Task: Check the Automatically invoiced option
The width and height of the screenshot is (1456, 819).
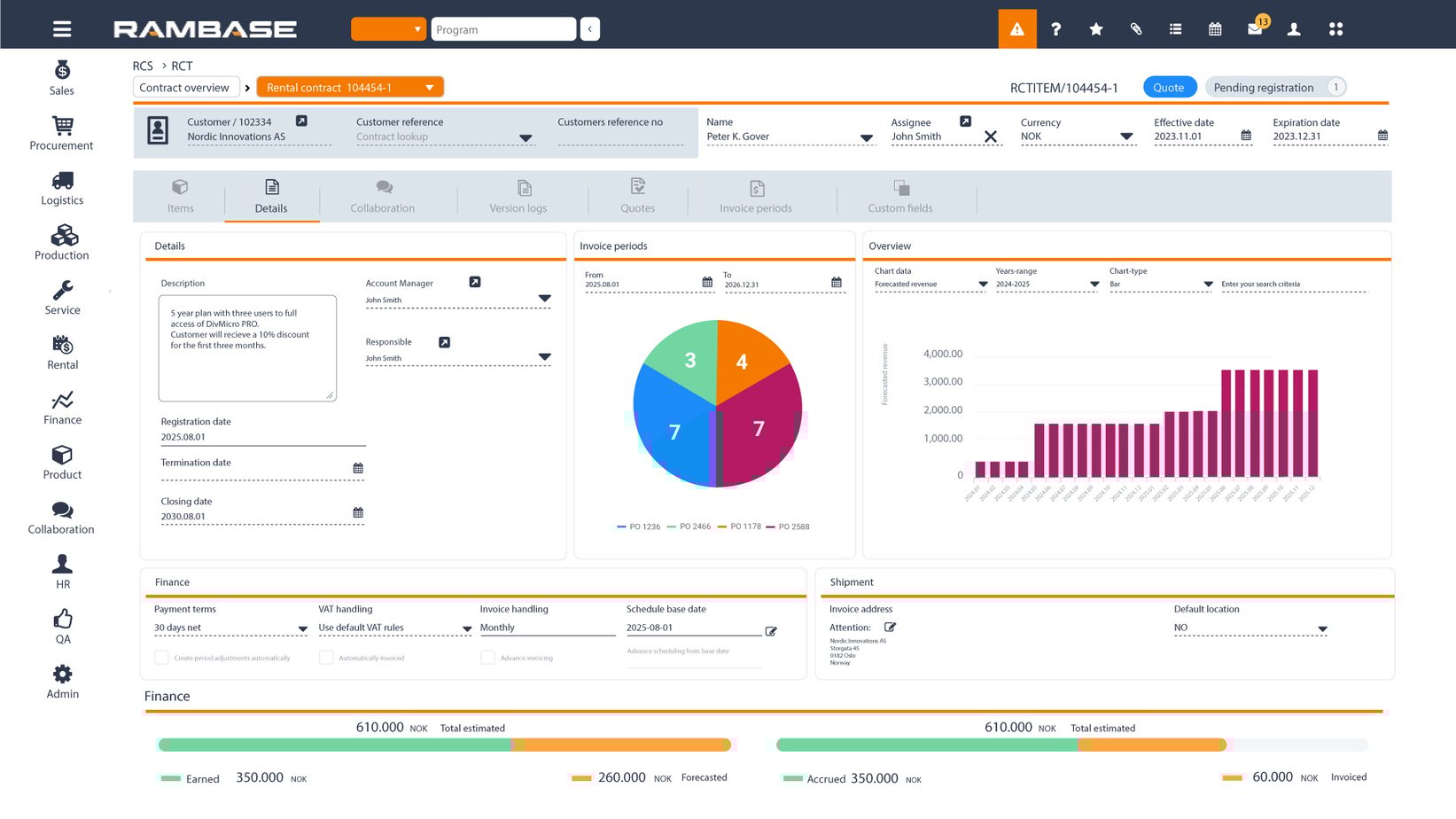Action: (x=325, y=657)
